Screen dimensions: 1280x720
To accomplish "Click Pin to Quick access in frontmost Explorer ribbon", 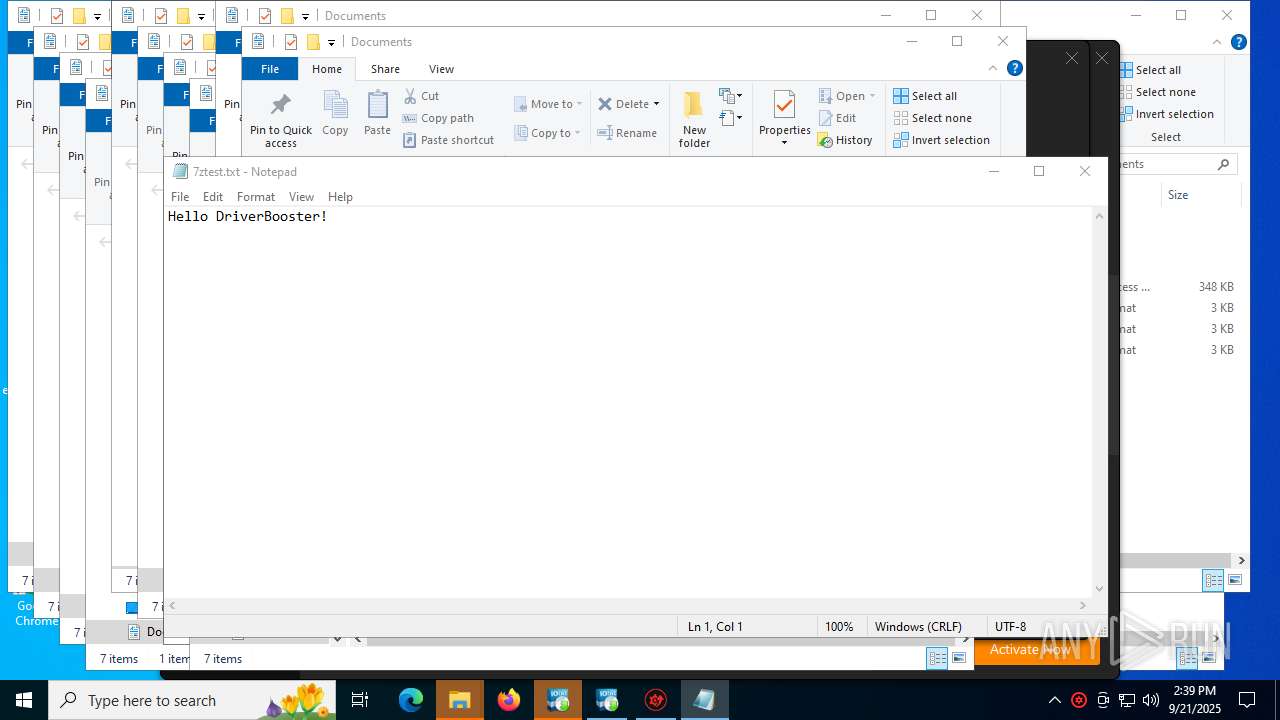I will tap(281, 120).
